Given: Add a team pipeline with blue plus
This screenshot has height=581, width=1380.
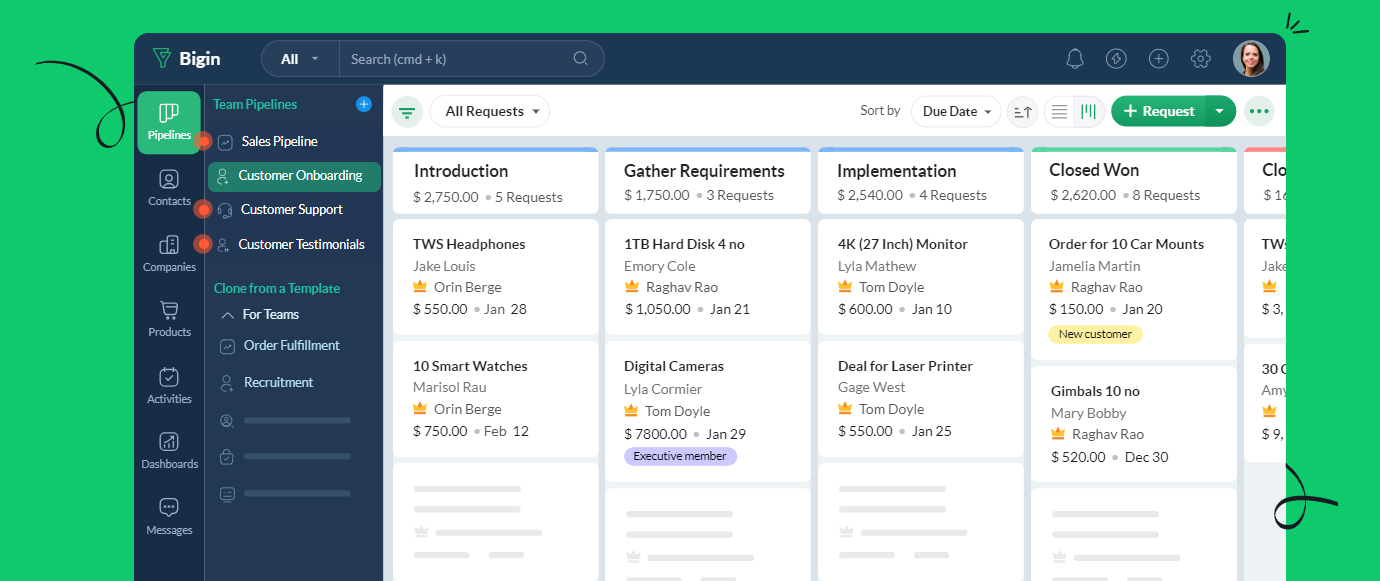Looking at the screenshot, I should [363, 104].
